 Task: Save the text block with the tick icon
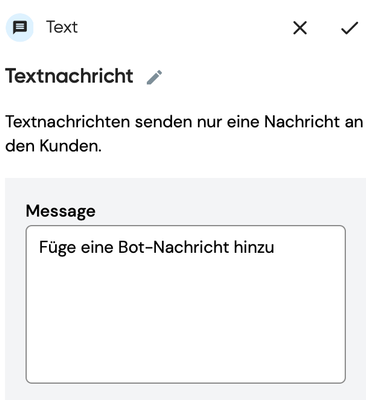click(x=349, y=28)
